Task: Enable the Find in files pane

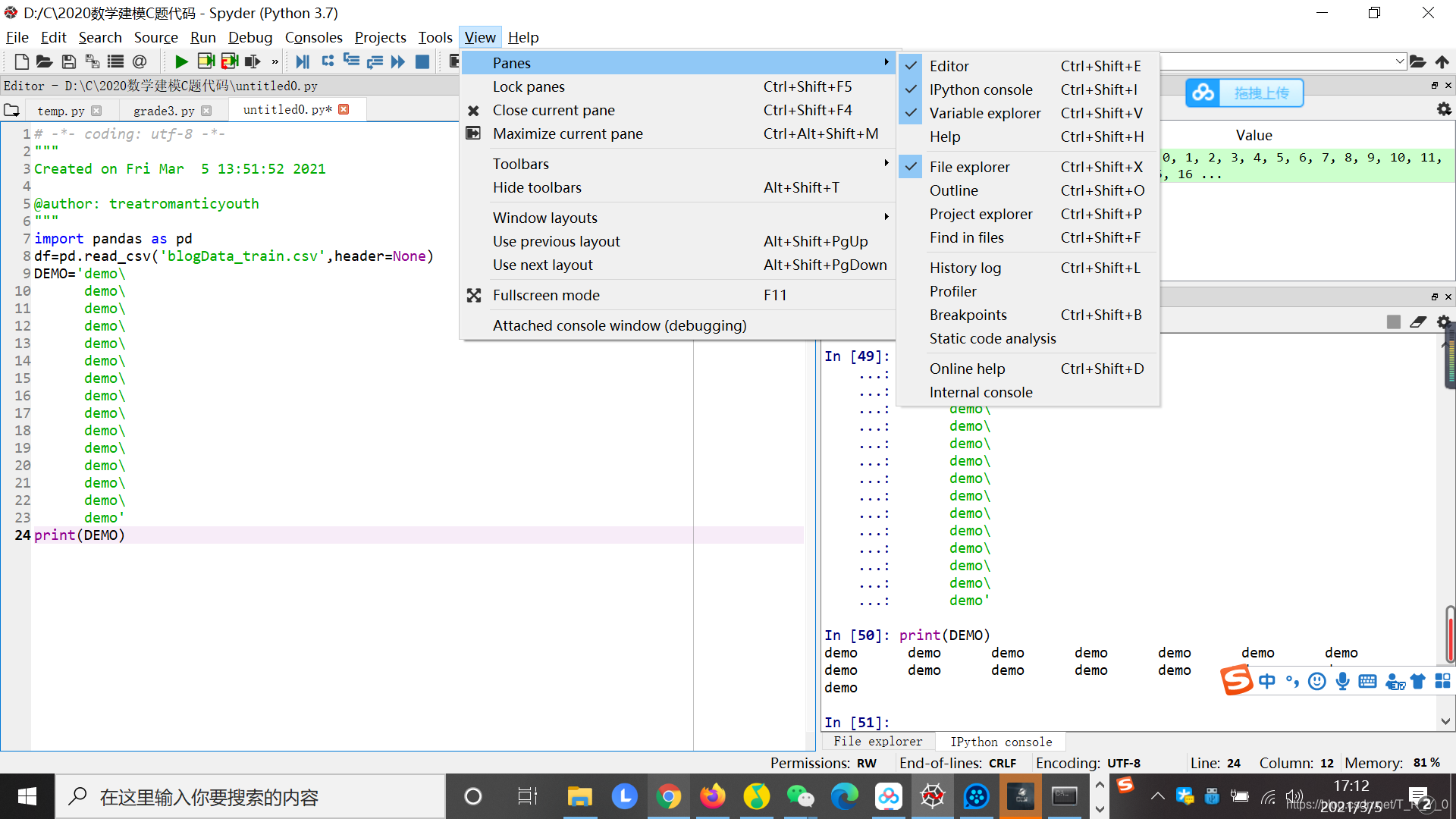Action: point(1028,237)
